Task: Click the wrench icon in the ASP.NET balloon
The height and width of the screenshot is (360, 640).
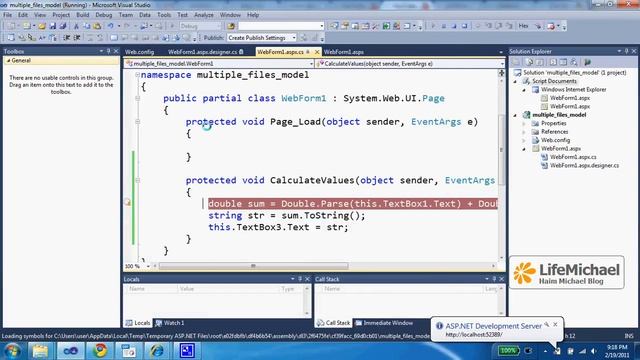Action: [x=547, y=325]
